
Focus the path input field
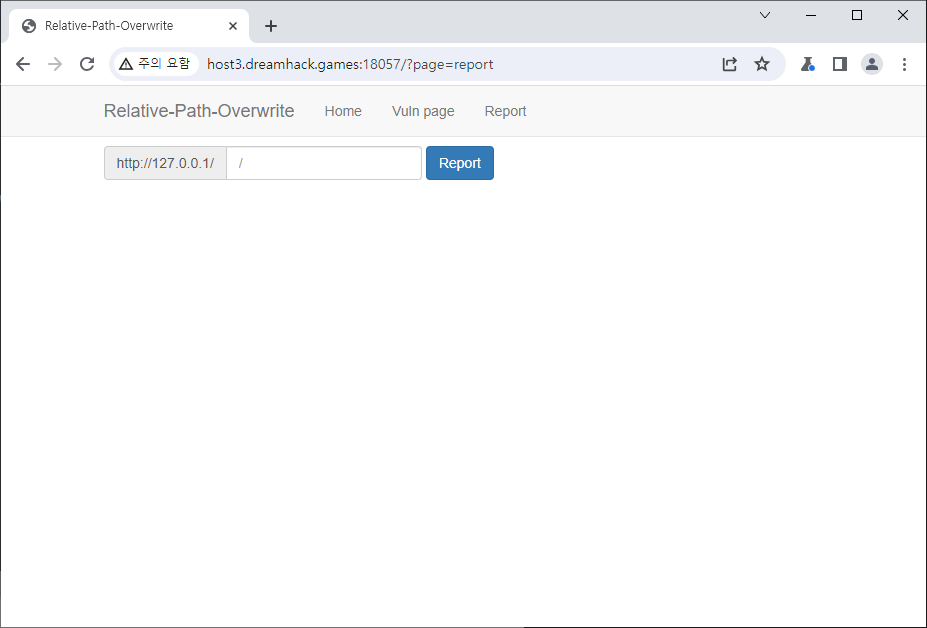point(323,163)
